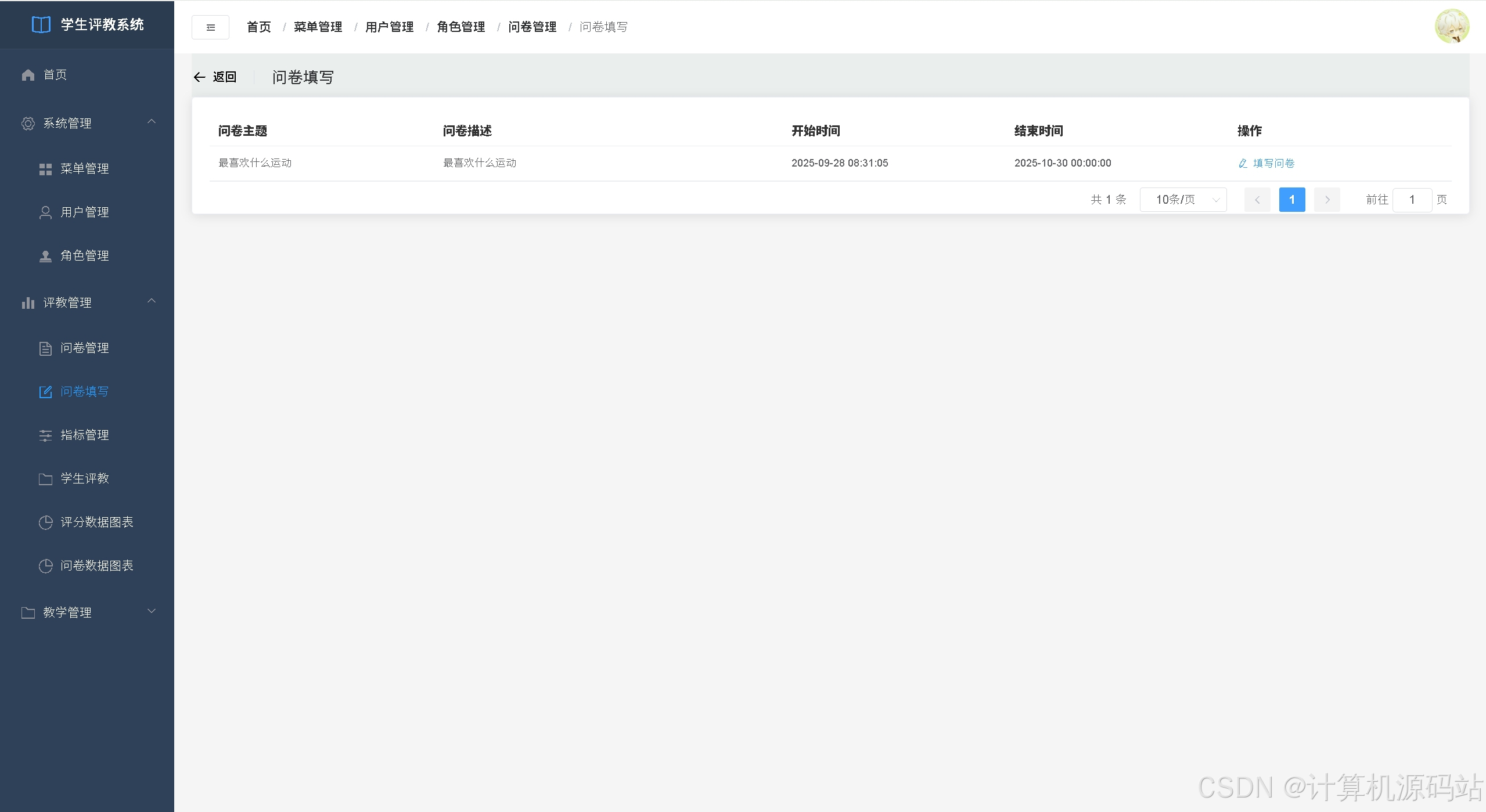This screenshot has height=812, width=1486.
Task: Click the book logo icon beside 学生评教系统
Action: (41, 24)
